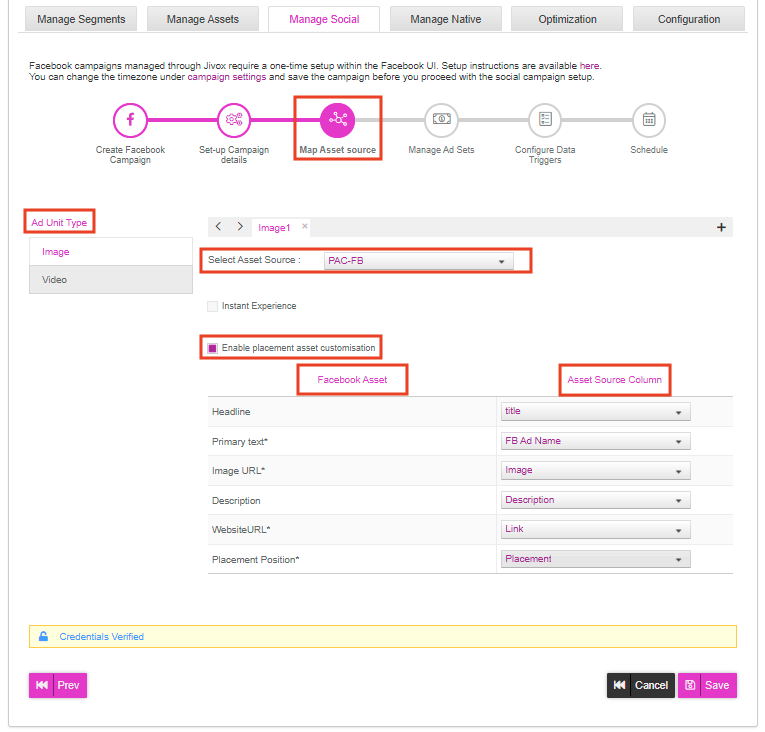The width and height of the screenshot is (765, 732).
Task: Go to the Manage Ad Sets money icon
Action: (x=441, y=120)
